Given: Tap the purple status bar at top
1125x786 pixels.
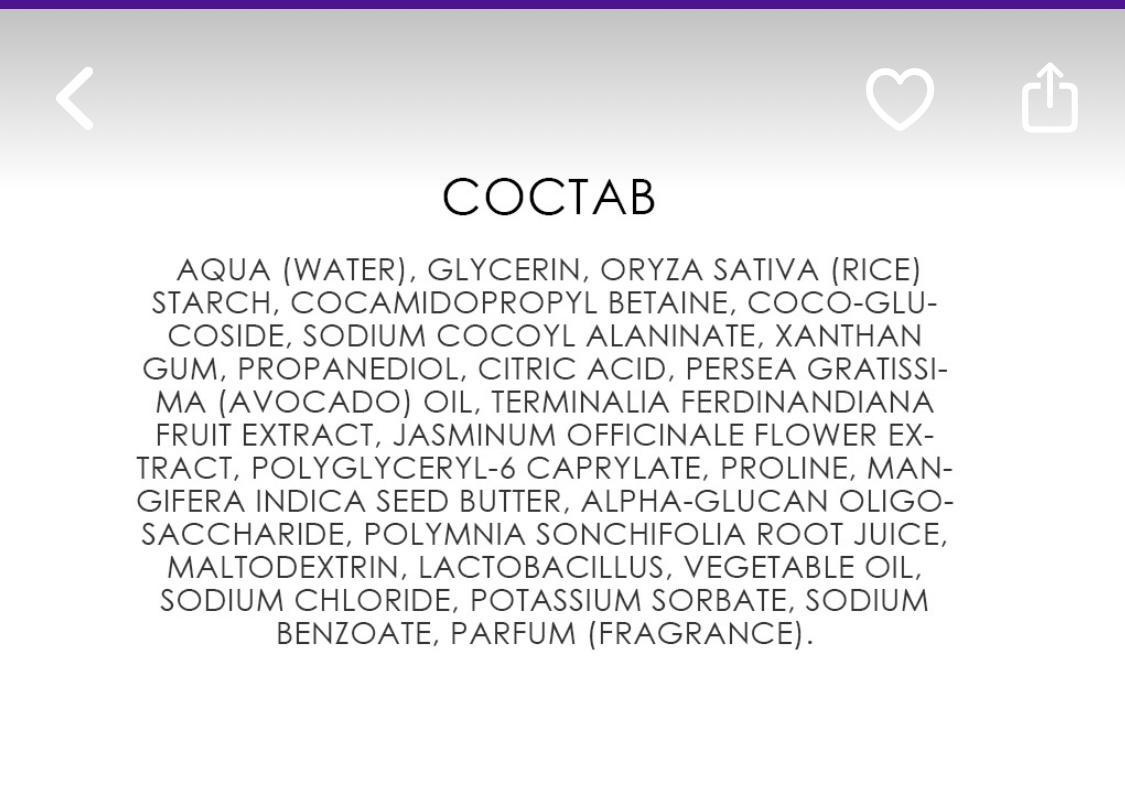Looking at the screenshot, I should pyautogui.click(x=562, y=4).
